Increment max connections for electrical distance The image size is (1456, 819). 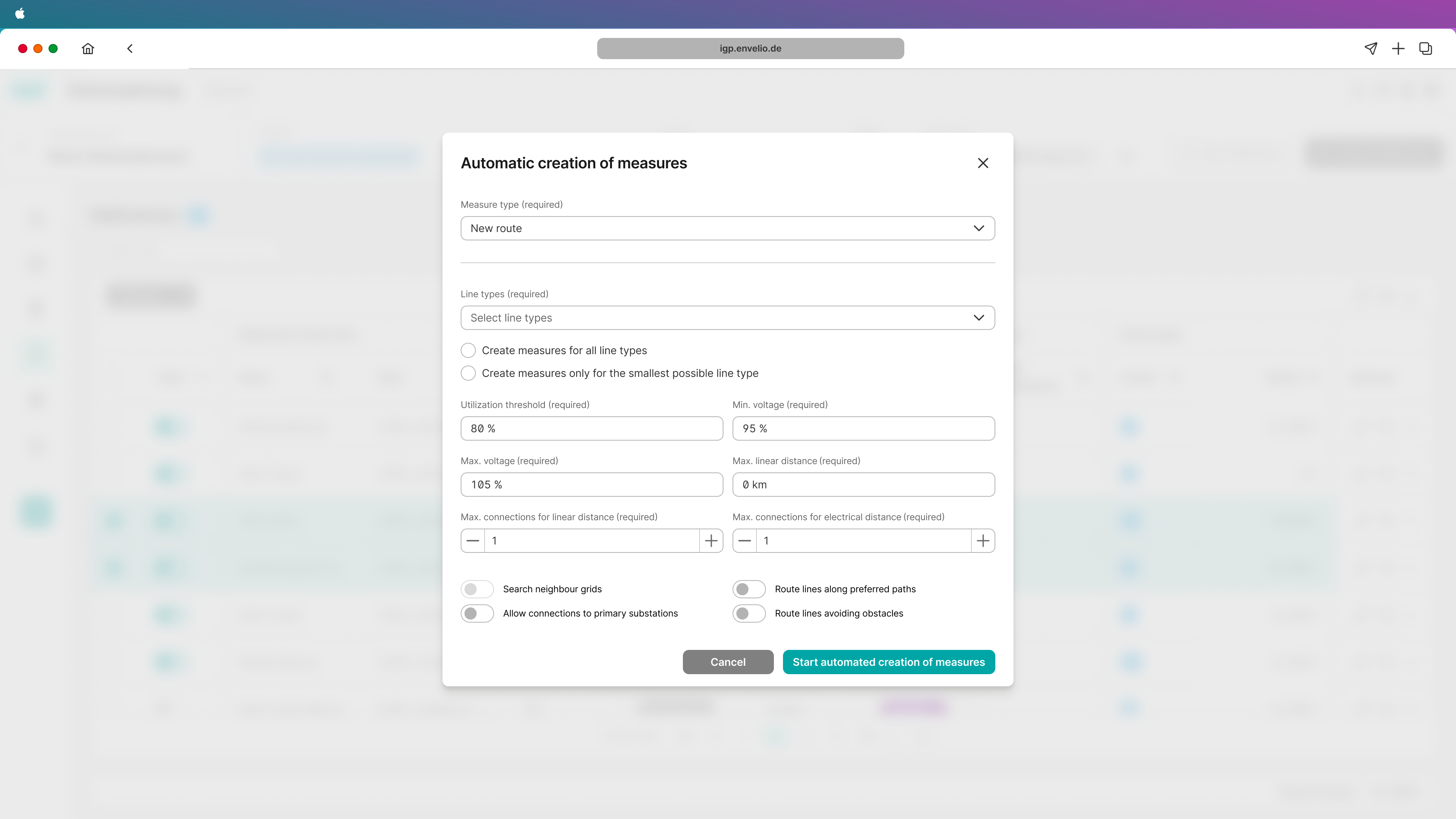click(x=982, y=540)
